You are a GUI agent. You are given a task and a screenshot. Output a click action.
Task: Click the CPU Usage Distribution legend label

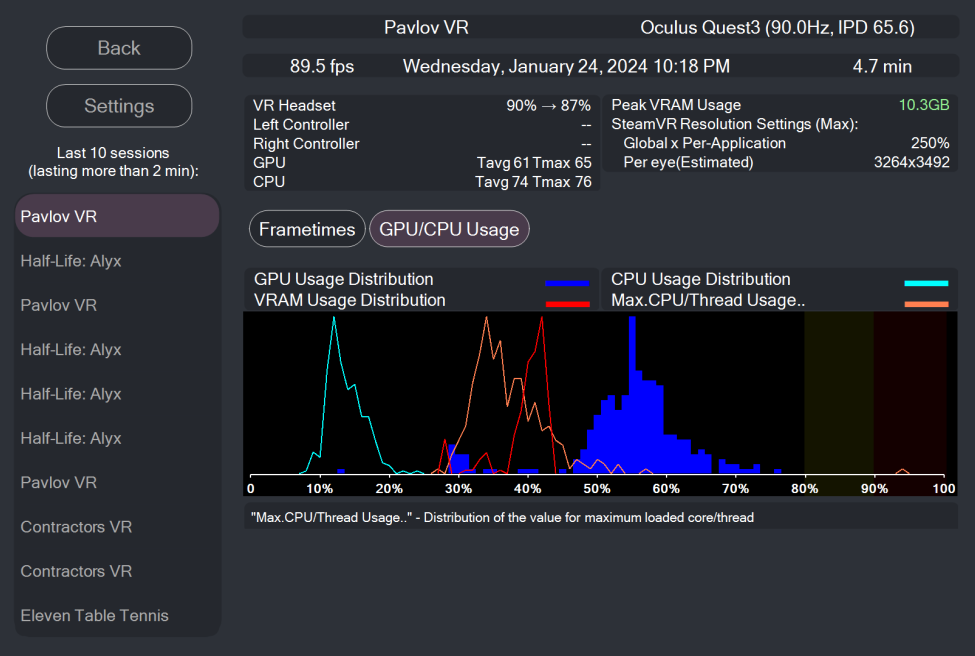(701, 280)
